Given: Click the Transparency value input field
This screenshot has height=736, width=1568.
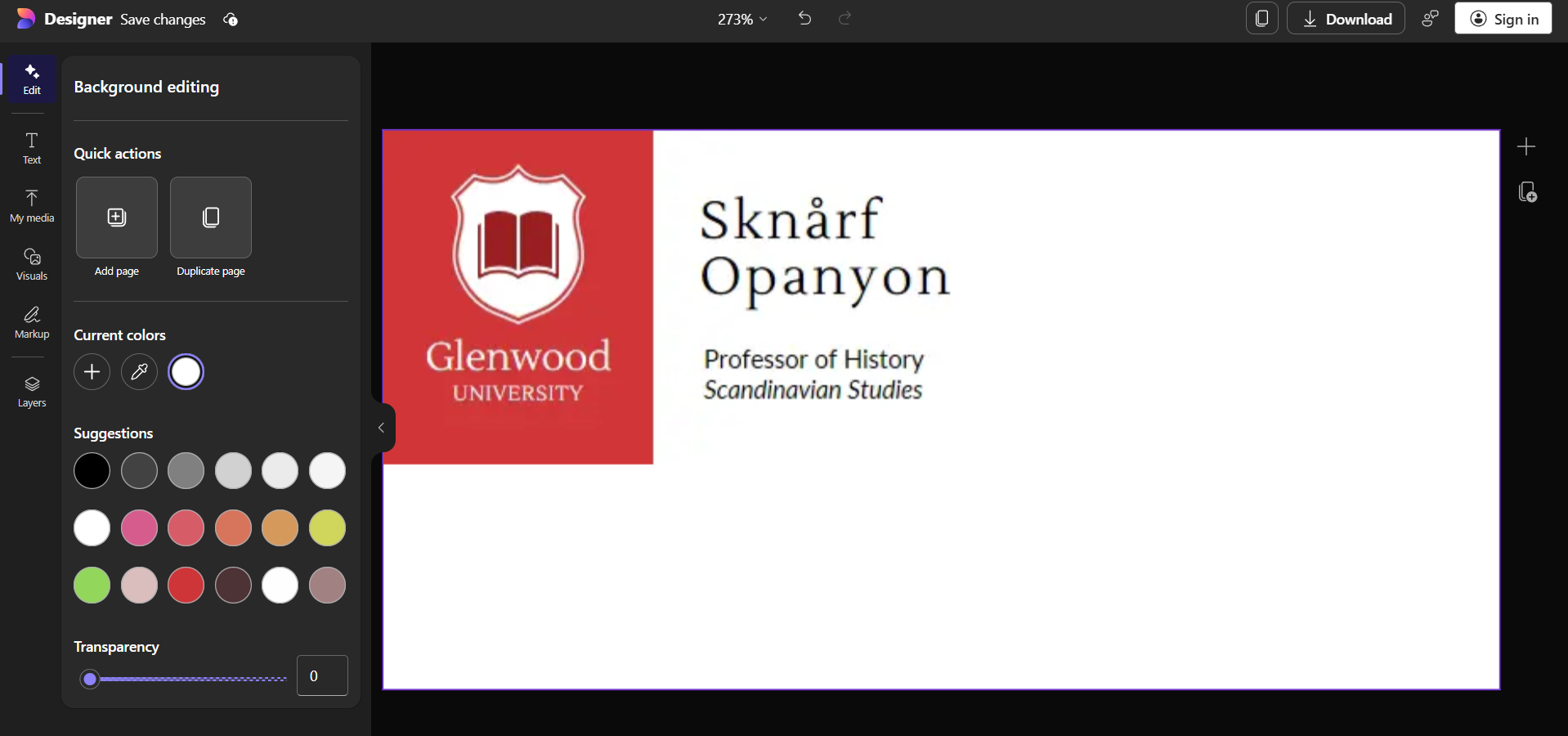Looking at the screenshot, I should (x=322, y=675).
